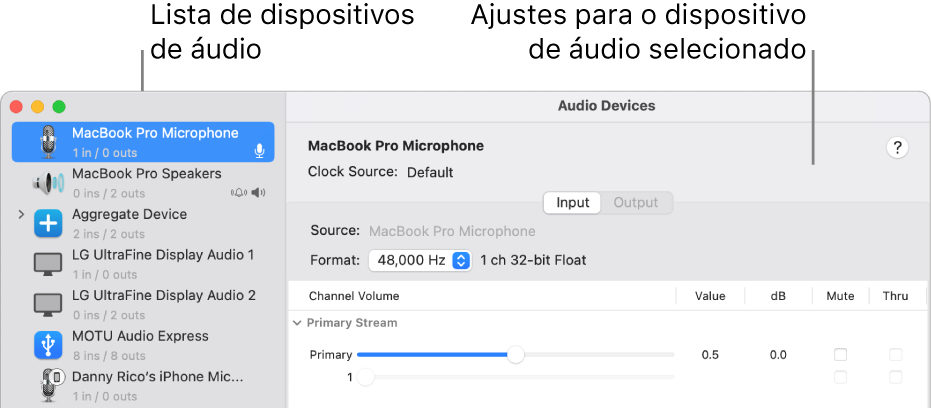Click the Aggregate Device plus icon
The image size is (931, 410).
point(48,224)
